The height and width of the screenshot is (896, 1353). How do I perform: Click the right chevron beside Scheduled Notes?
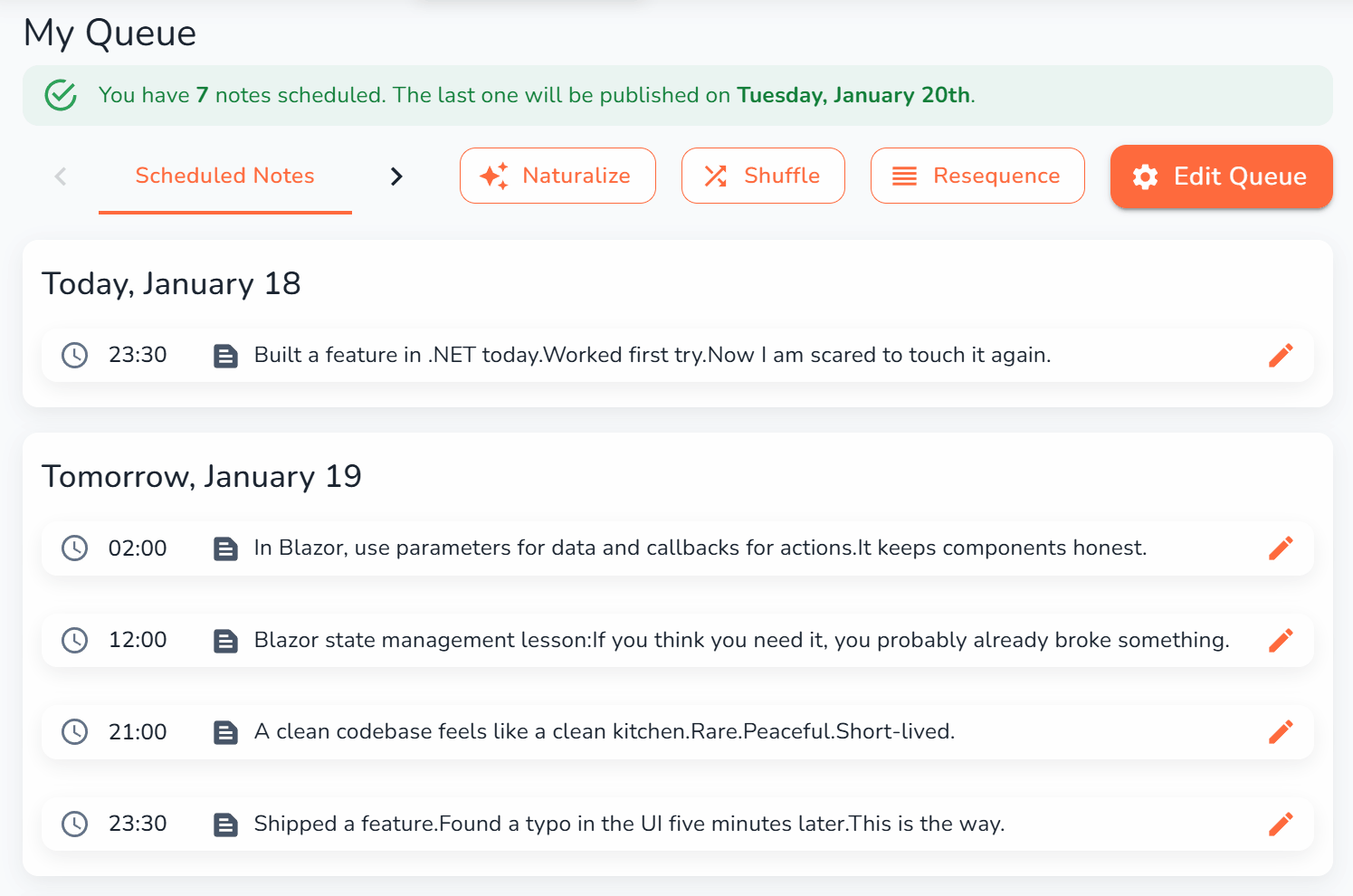395,176
